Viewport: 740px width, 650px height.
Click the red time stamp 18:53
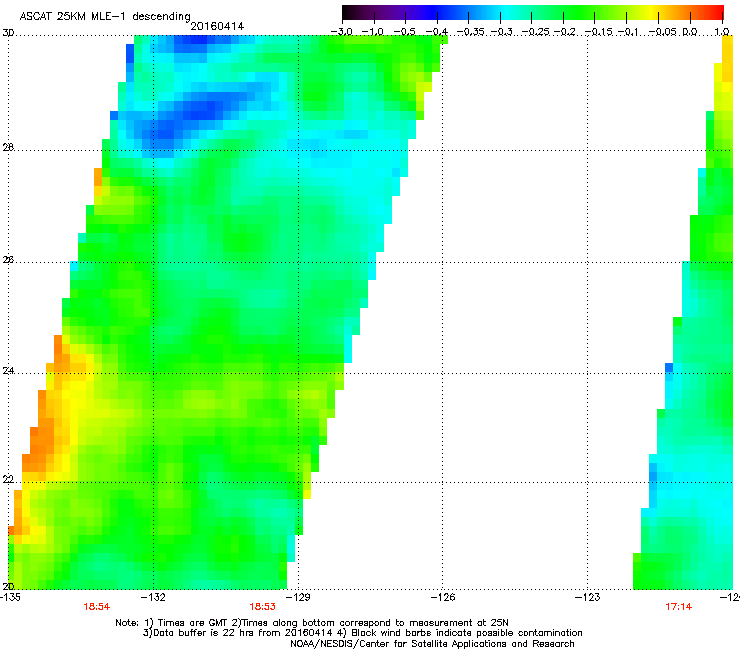point(262,607)
